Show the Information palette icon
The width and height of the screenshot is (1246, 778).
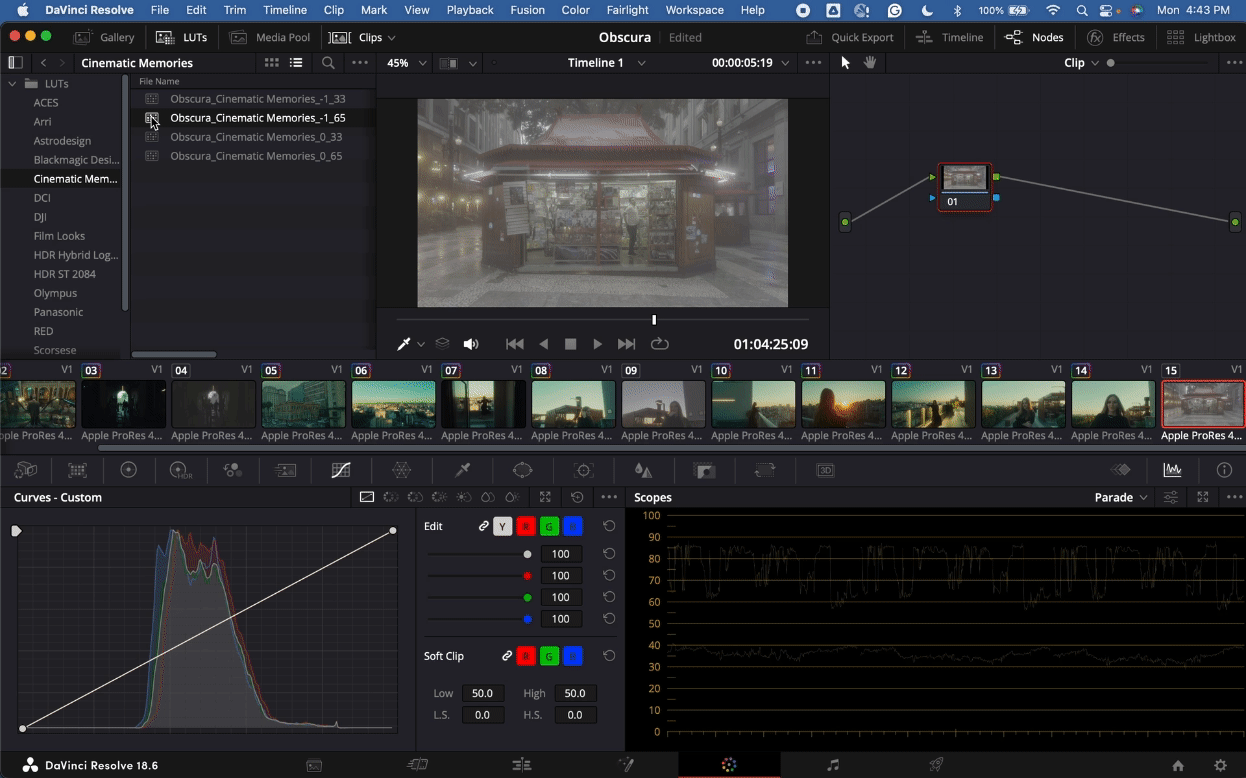1224,470
